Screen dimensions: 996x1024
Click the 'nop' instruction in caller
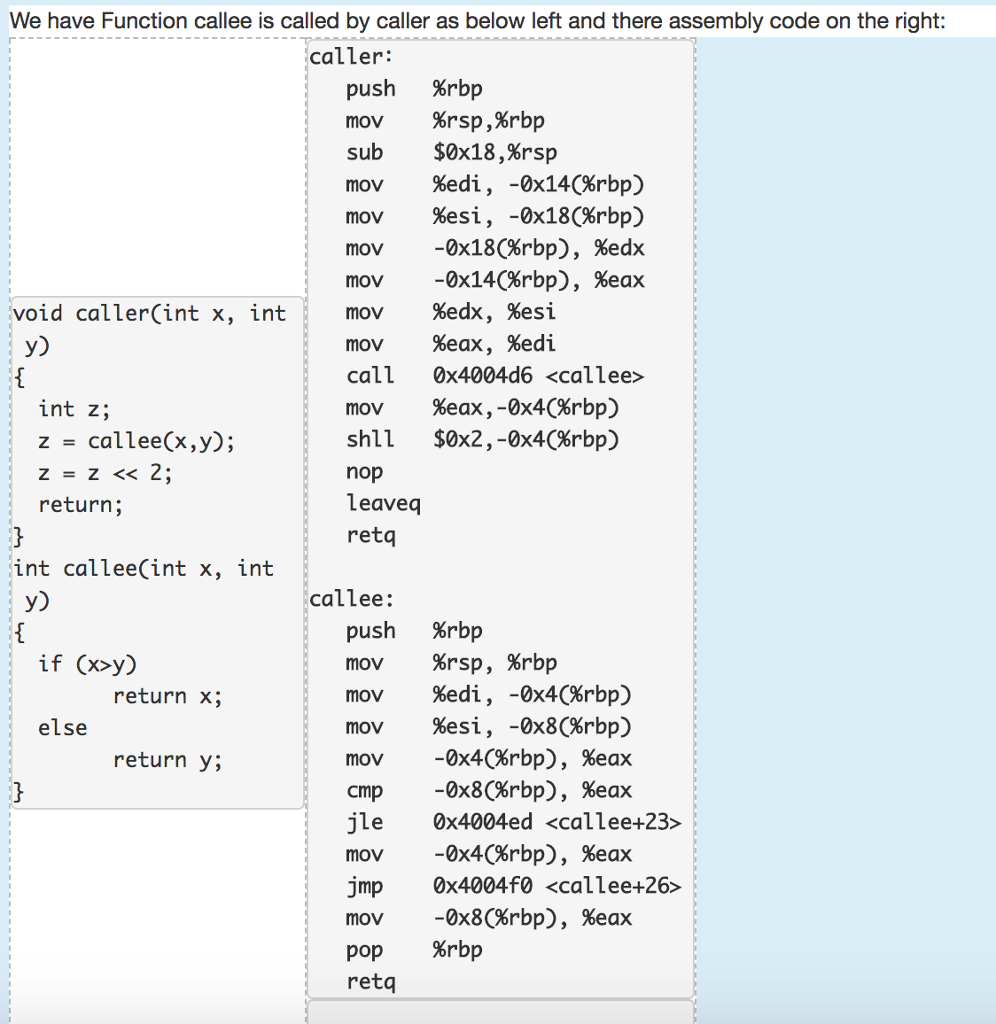coord(364,472)
